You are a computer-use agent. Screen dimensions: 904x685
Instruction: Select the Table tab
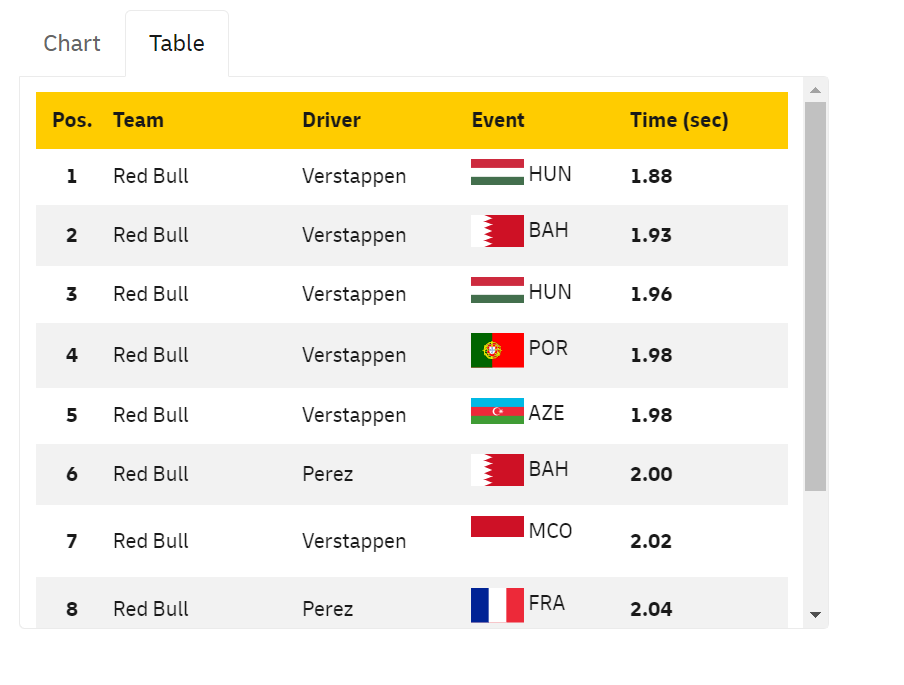click(177, 44)
